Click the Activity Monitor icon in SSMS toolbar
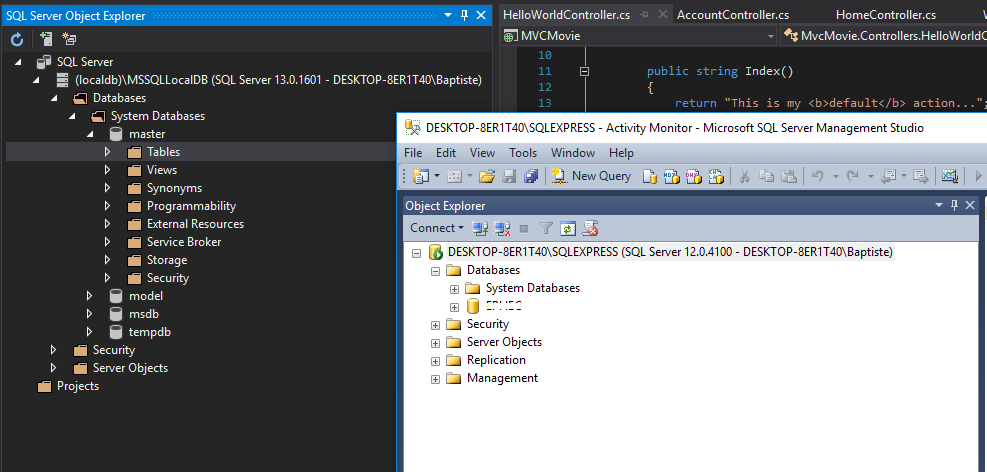This screenshot has height=472, width=987. click(x=949, y=176)
